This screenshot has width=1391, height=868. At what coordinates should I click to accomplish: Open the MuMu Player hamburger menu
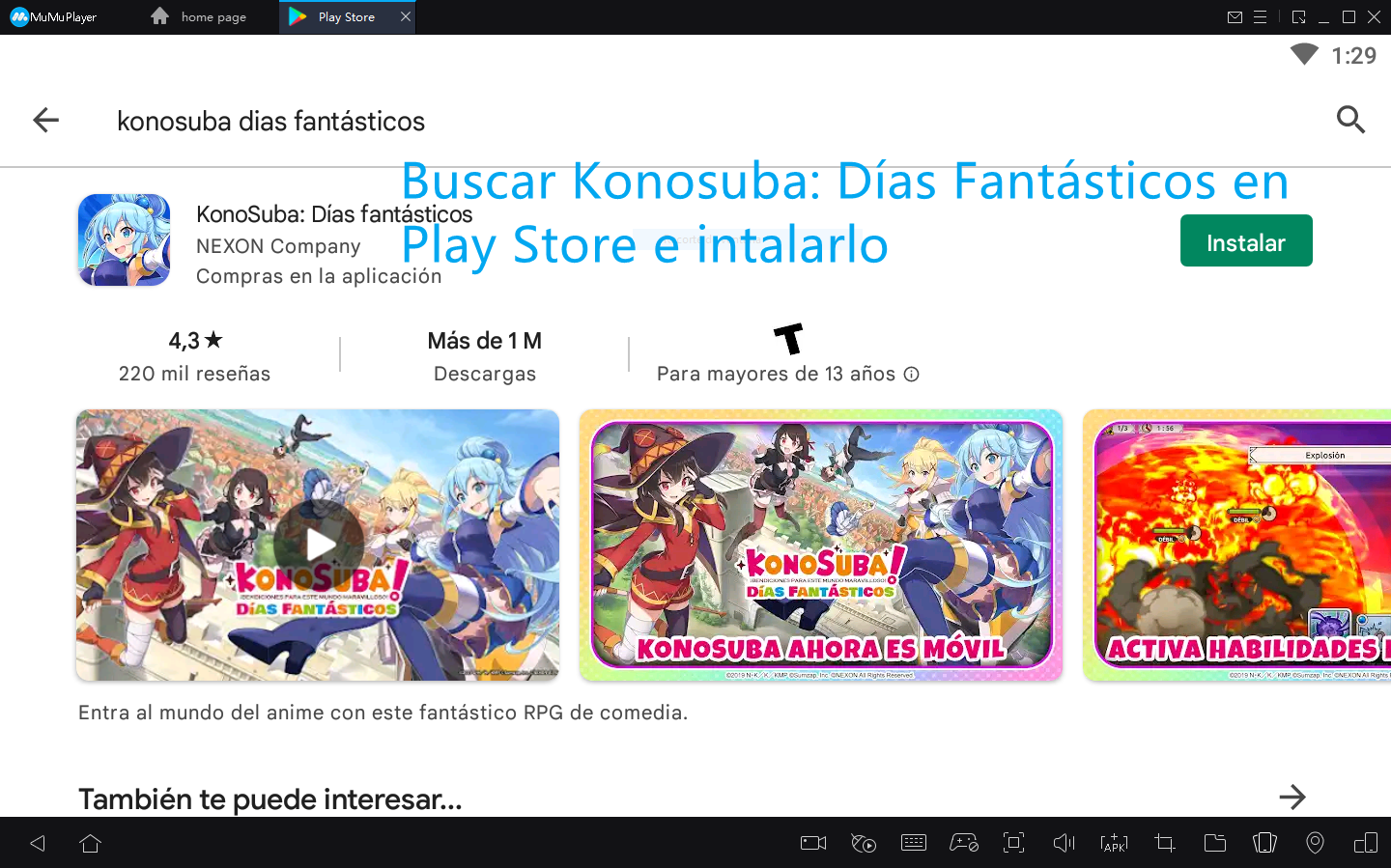1261,17
